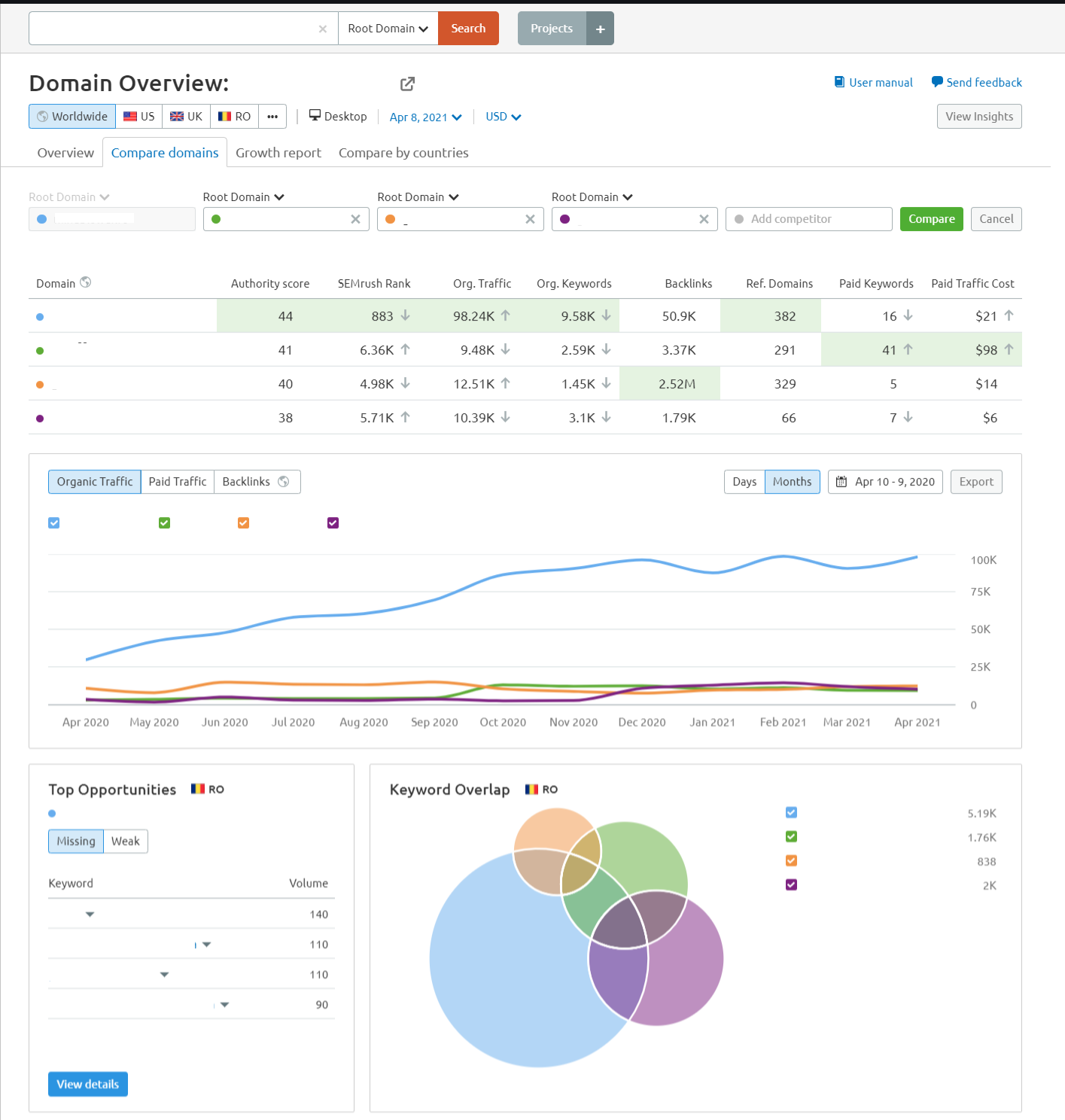Open Root Domain dropdown above orange competitor
The width and height of the screenshot is (1065, 1120).
(418, 197)
